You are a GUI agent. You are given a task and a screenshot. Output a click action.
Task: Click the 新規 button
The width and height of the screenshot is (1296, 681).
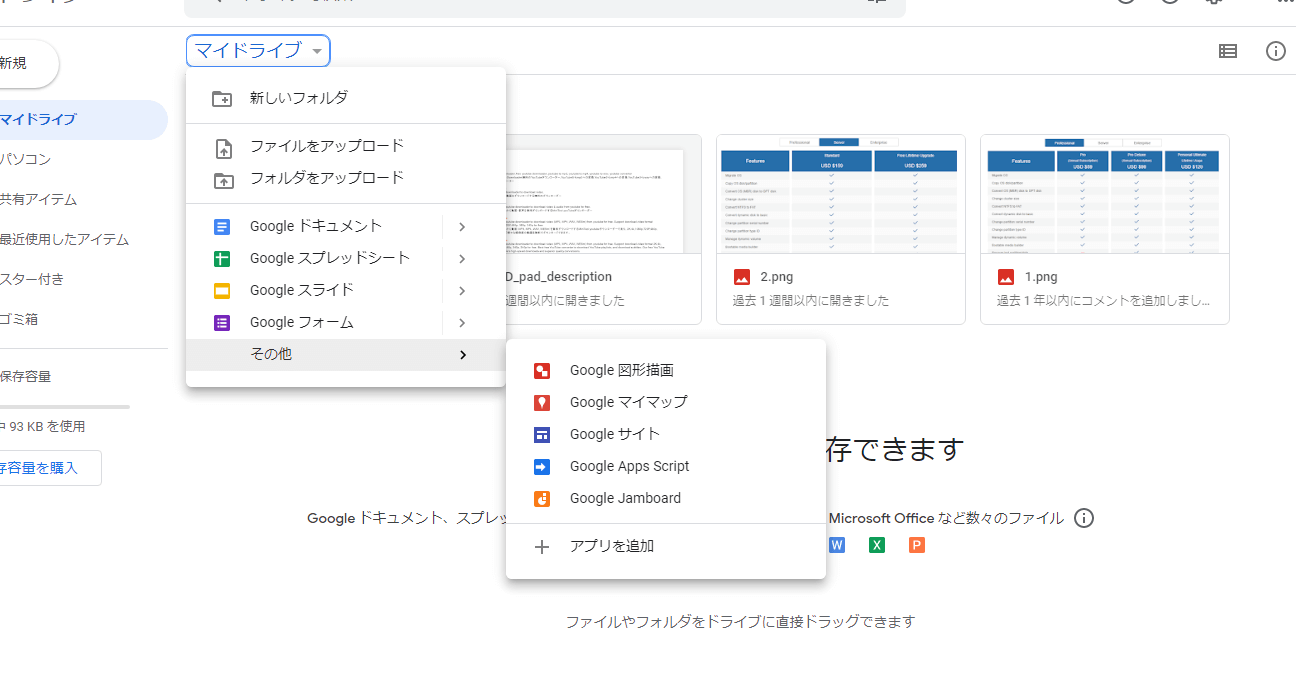[27, 63]
